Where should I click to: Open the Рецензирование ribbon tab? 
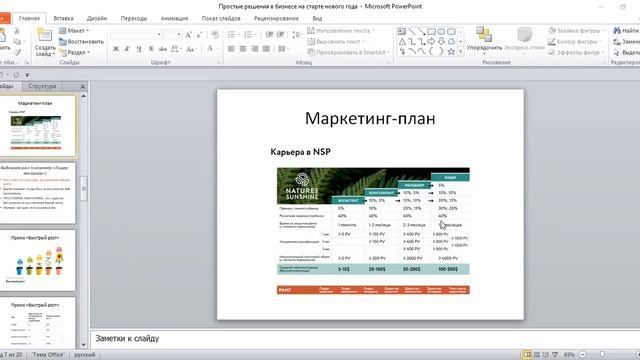276,18
